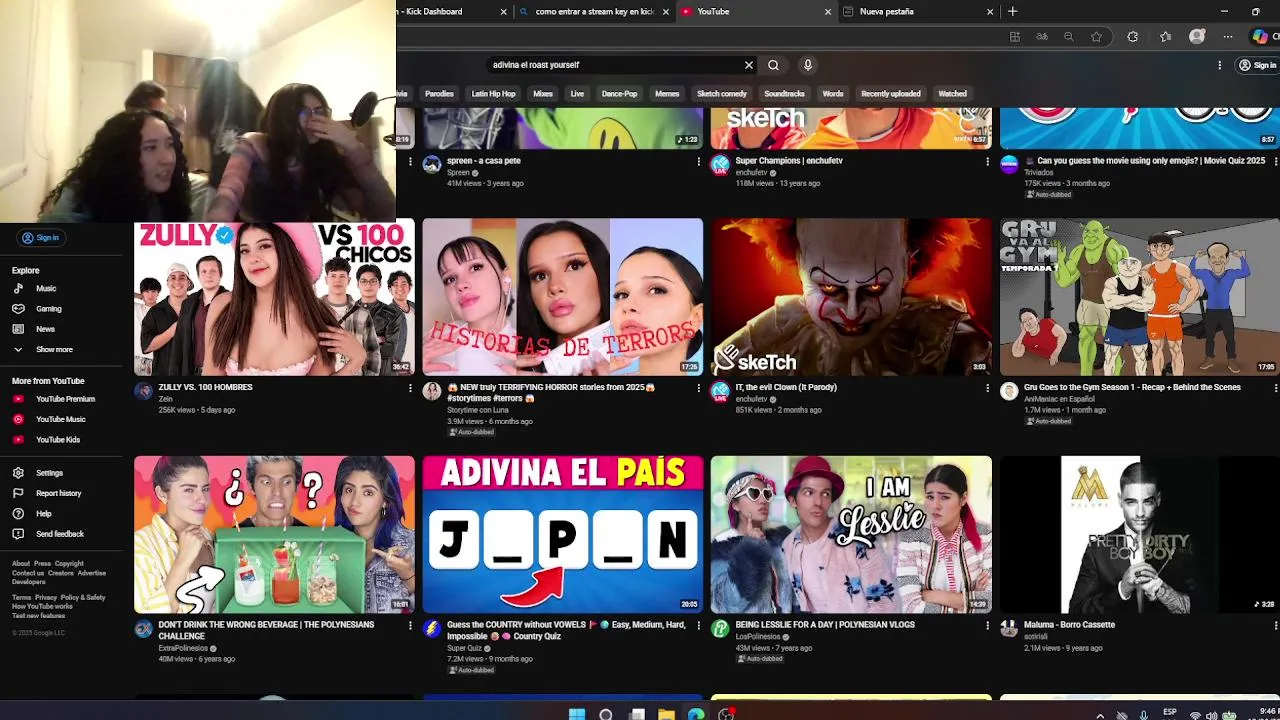
Task: Select the Sketch comedy filter chip
Action: [722, 94]
